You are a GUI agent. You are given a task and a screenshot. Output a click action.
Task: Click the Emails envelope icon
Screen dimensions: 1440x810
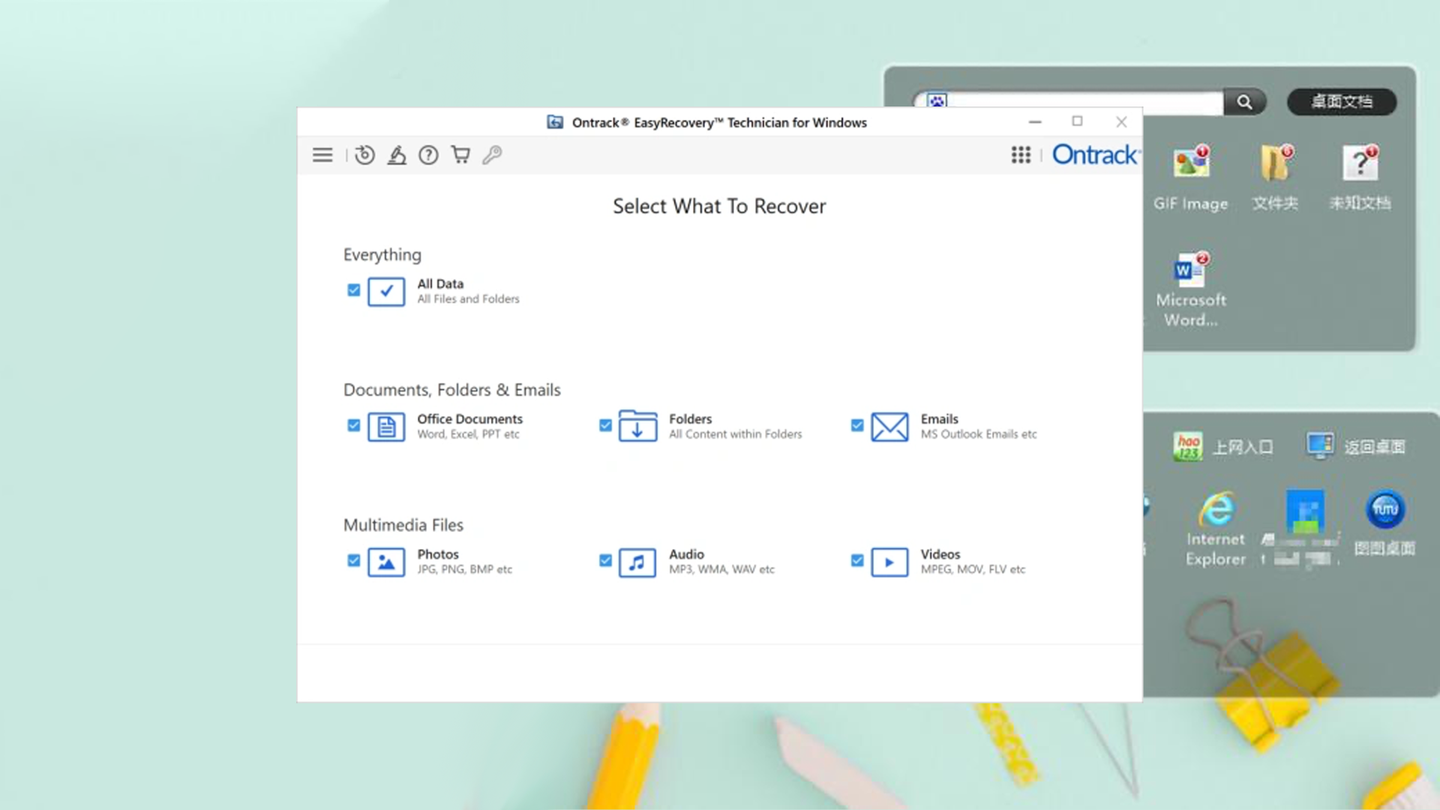tap(889, 426)
